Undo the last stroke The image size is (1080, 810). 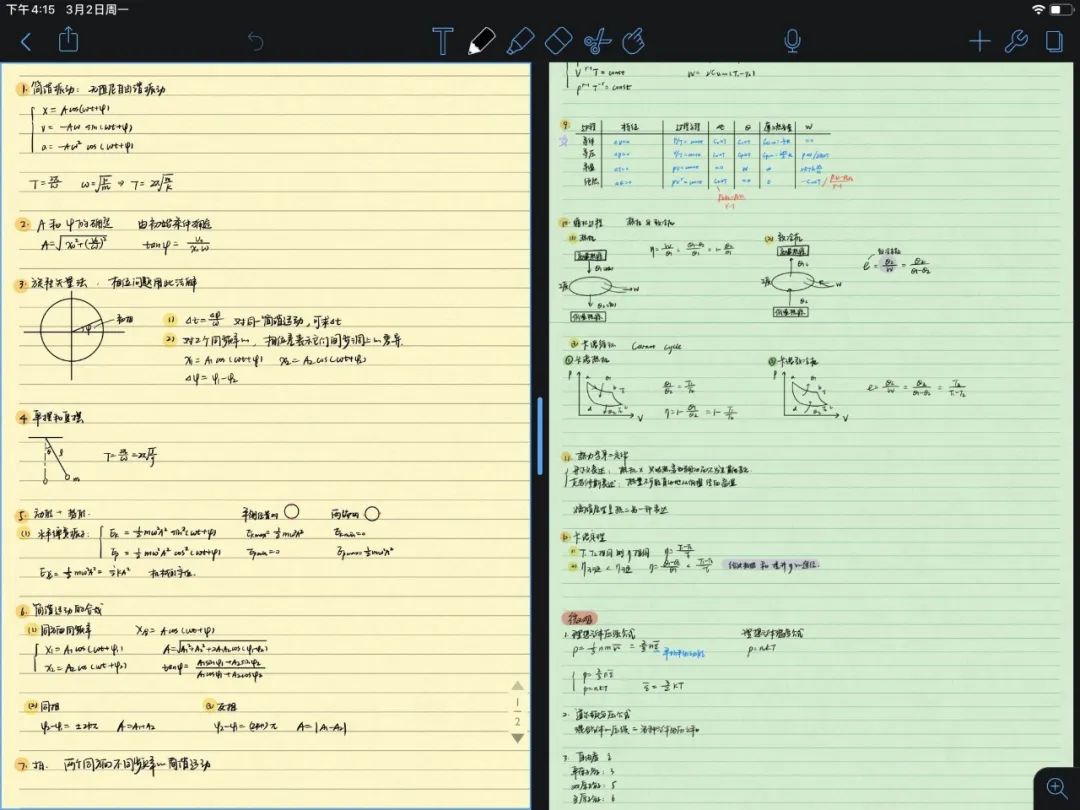point(256,41)
